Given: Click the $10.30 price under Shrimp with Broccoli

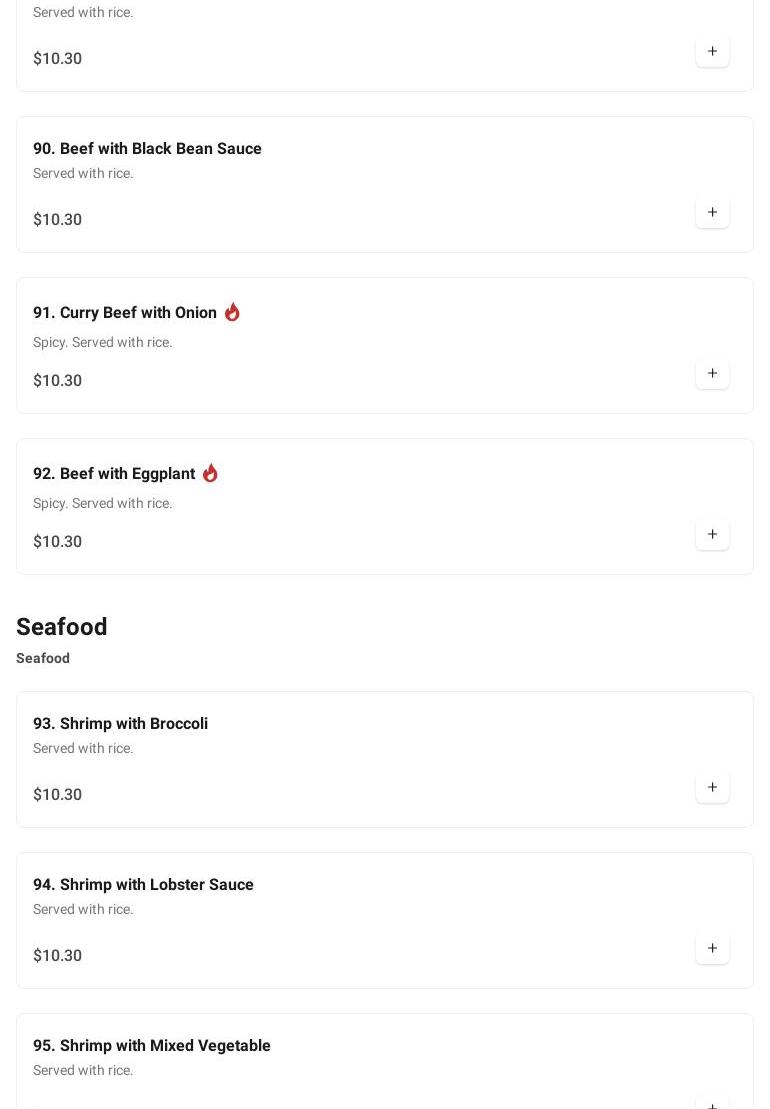Looking at the screenshot, I should [58, 795].
